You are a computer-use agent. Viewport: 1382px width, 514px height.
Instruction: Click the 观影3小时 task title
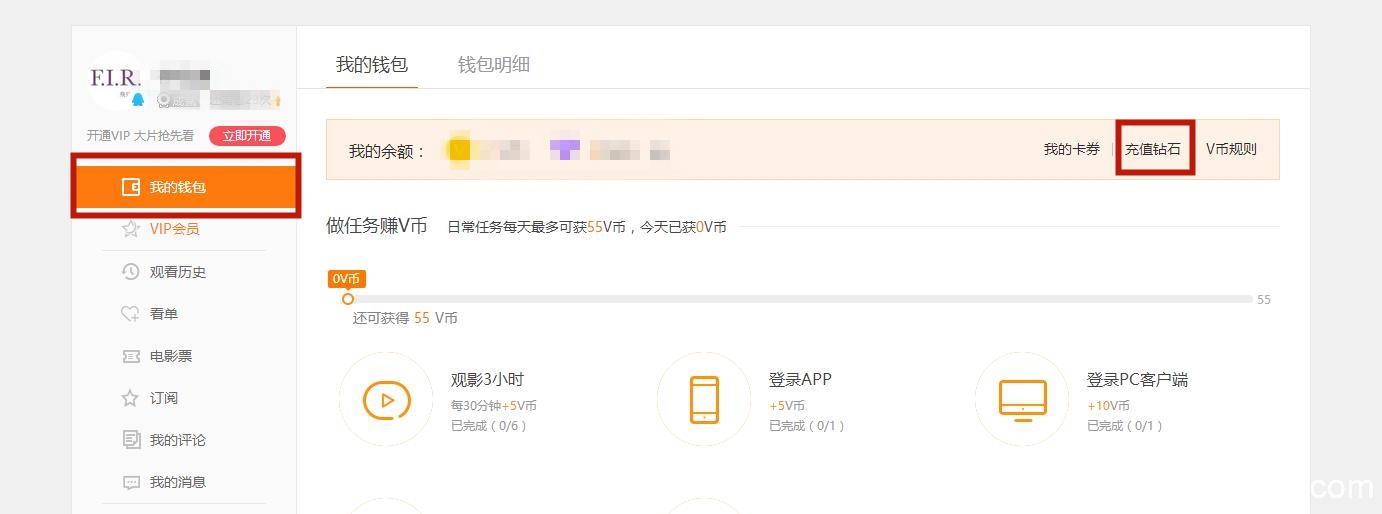[x=487, y=380]
